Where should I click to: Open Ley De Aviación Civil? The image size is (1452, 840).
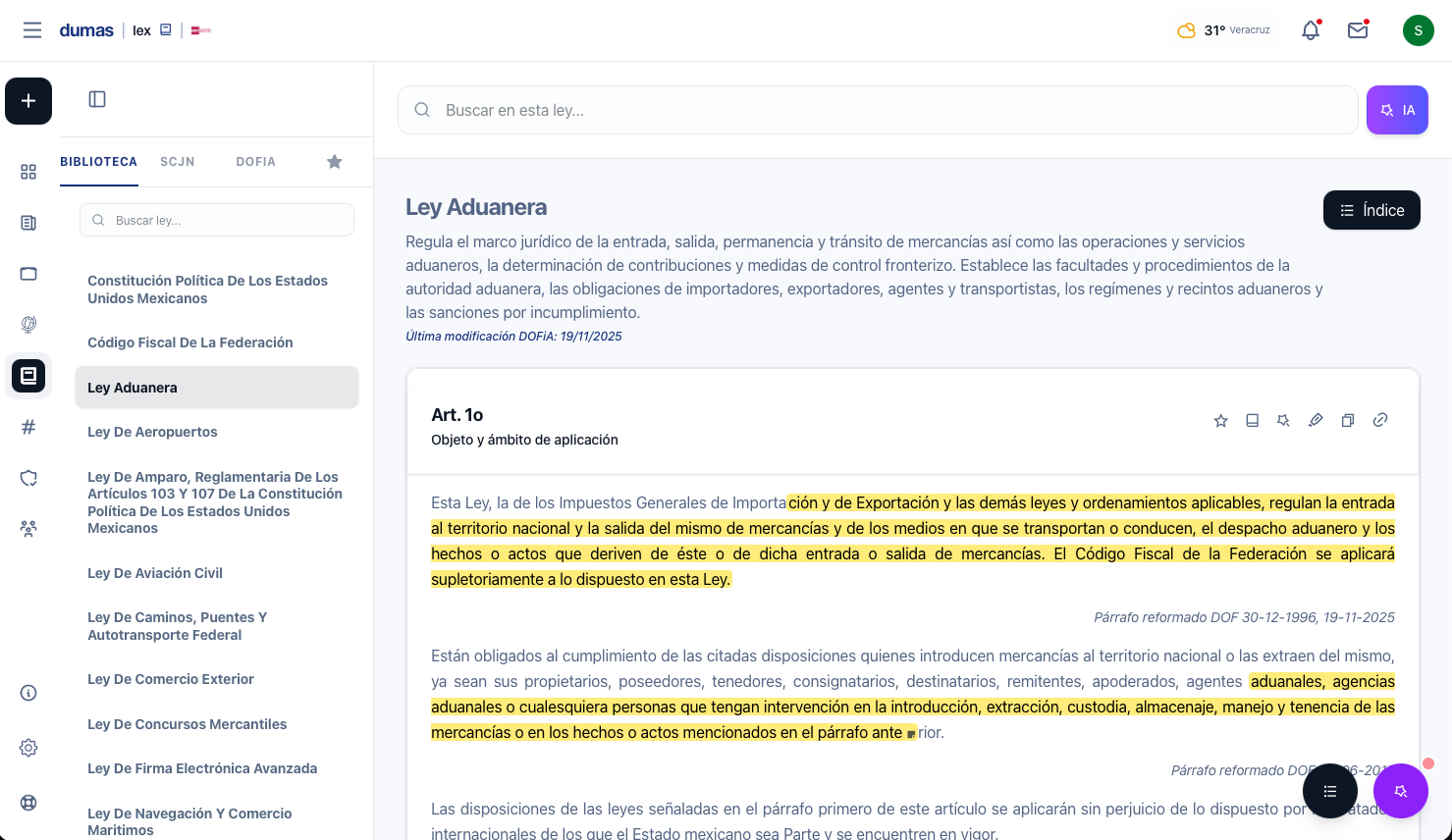(x=217, y=573)
